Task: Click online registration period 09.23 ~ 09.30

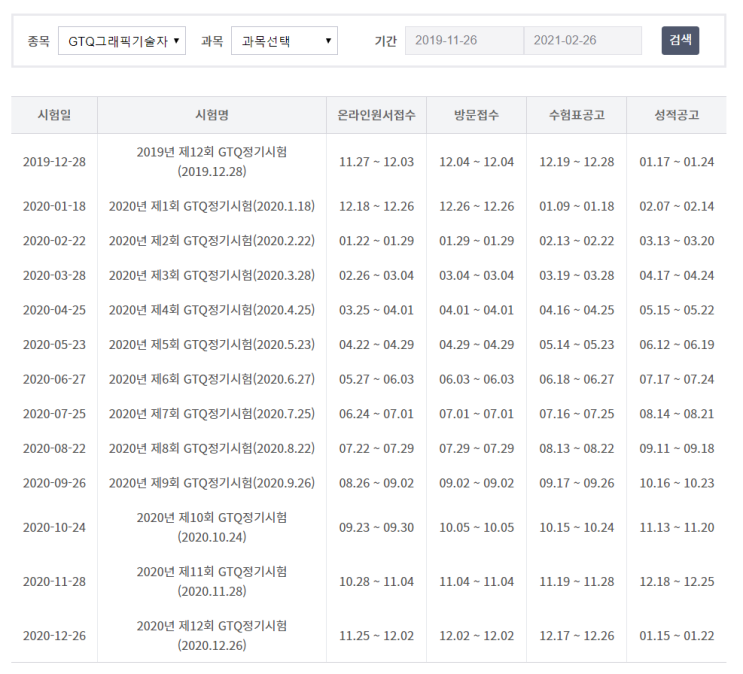Action: pyautogui.click(x=376, y=528)
